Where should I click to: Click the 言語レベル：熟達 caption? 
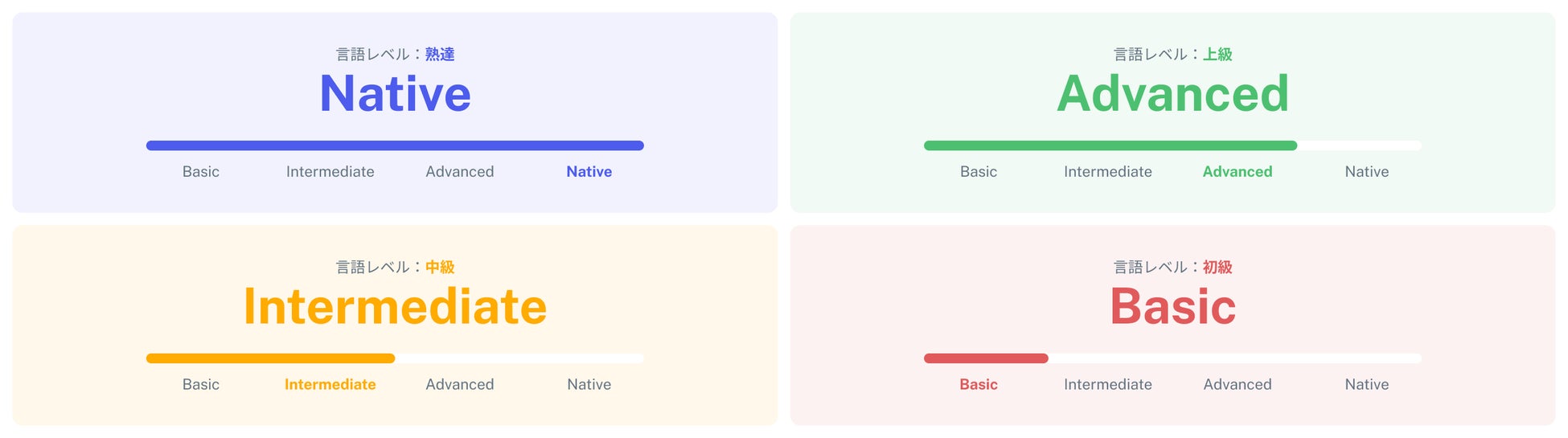pyautogui.click(x=395, y=55)
